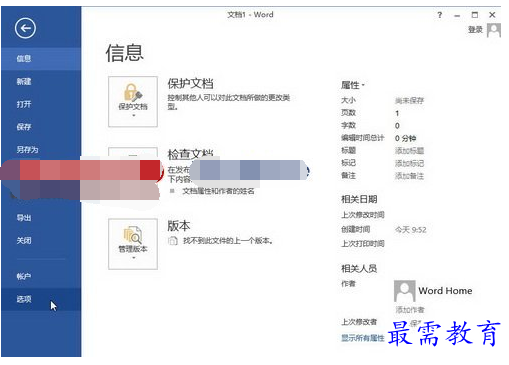Open the help question mark icon
509x365 pixels.
tap(440, 15)
